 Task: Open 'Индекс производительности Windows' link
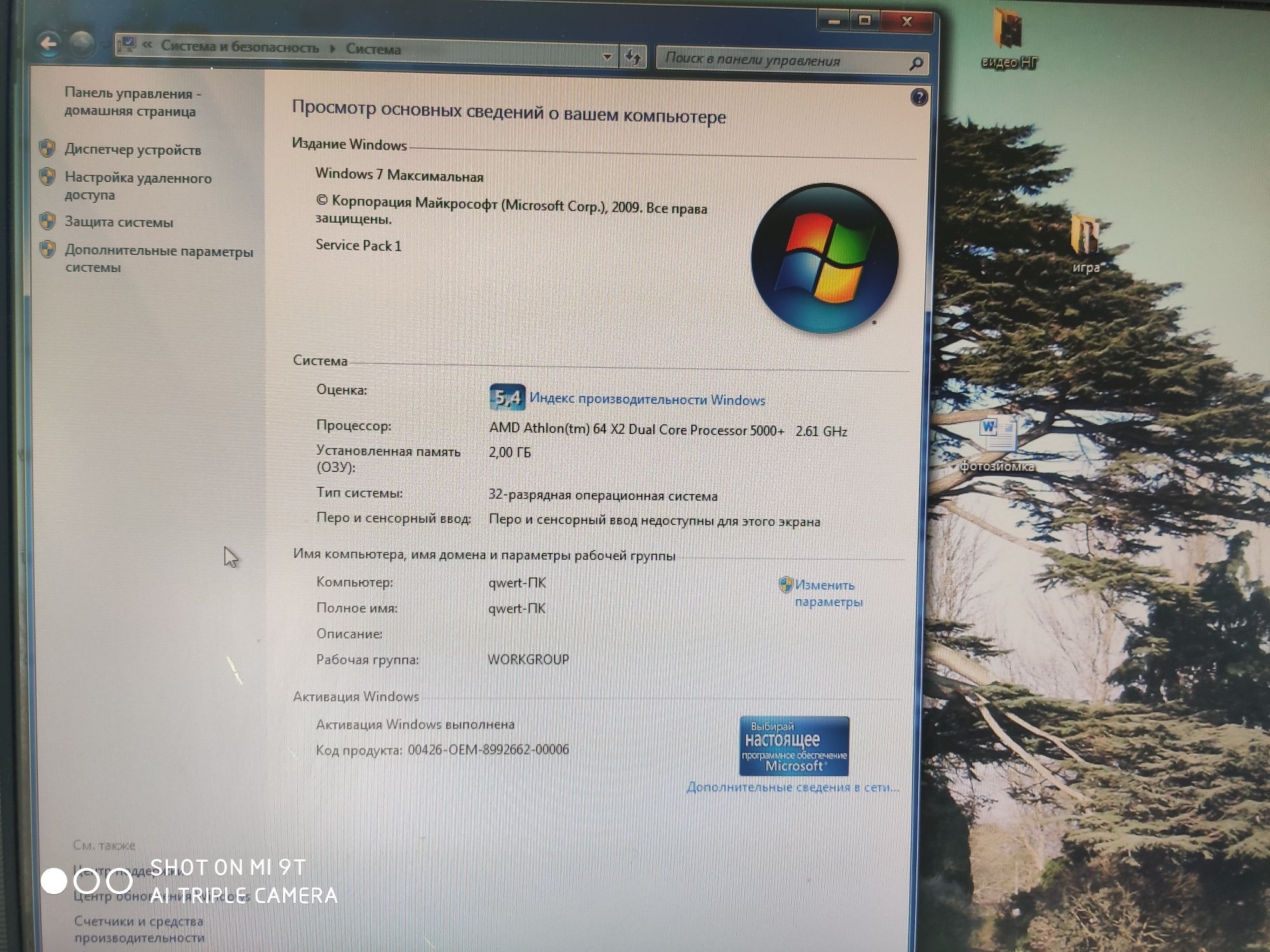(x=647, y=400)
